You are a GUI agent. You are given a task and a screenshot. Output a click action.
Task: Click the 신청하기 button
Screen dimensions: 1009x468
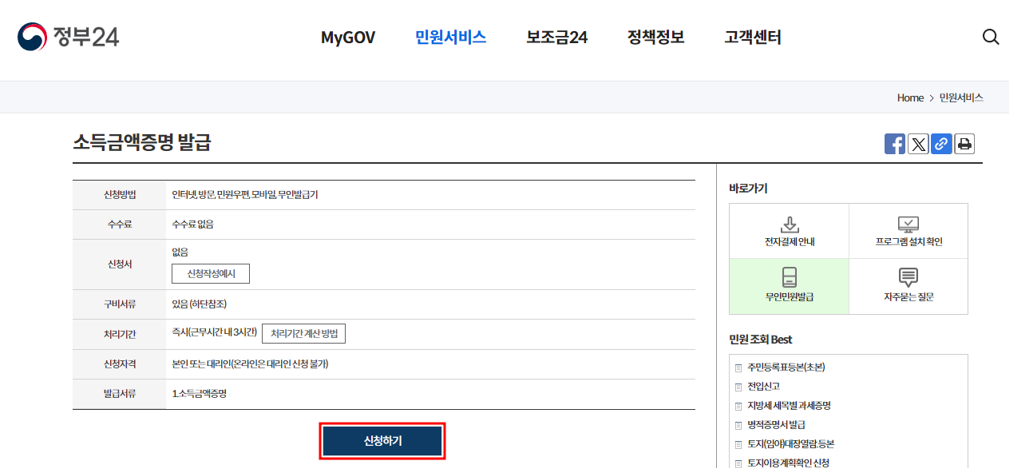[x=382, y=441]
